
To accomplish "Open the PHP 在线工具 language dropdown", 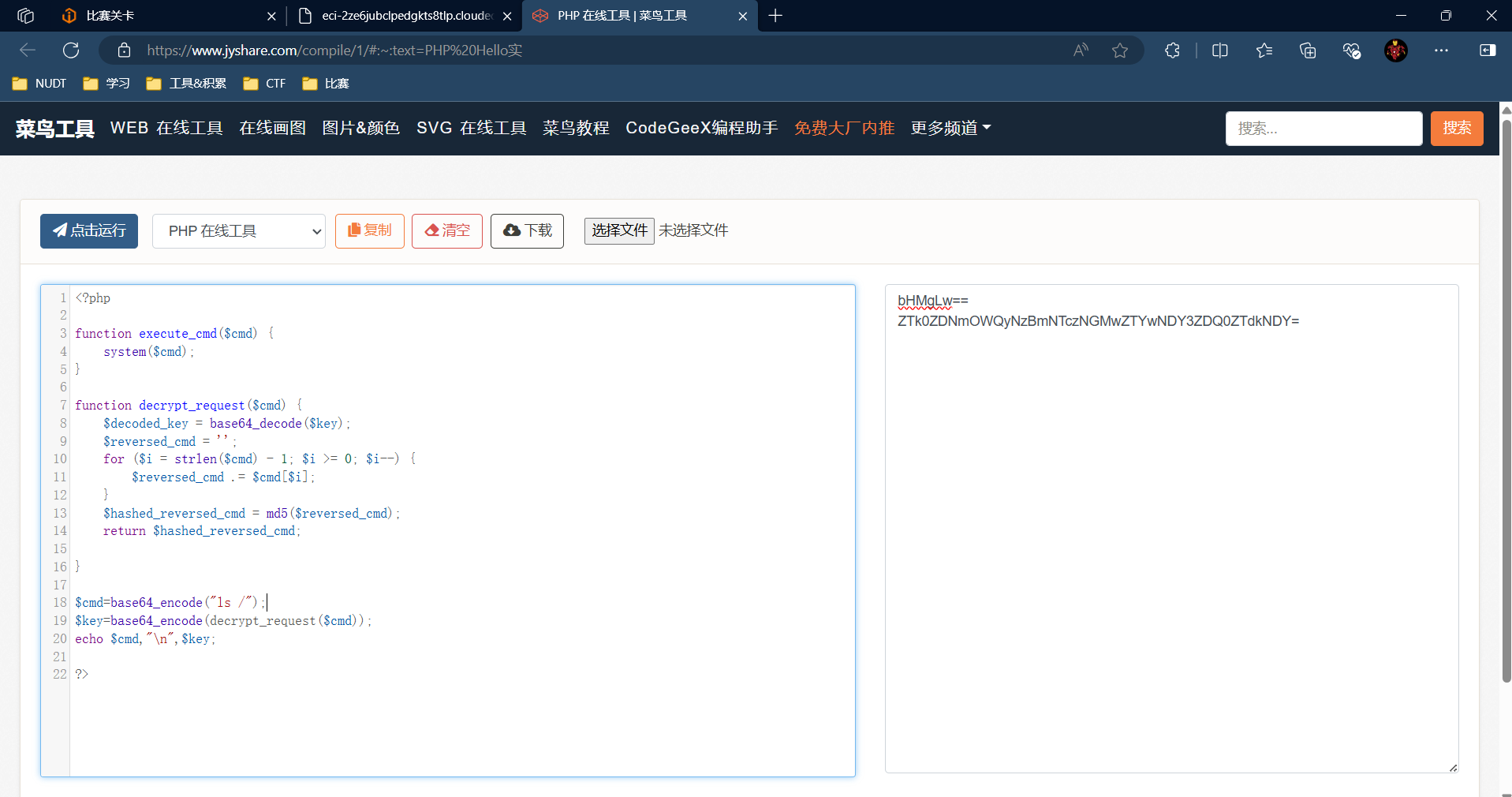I will pos(238,231).
